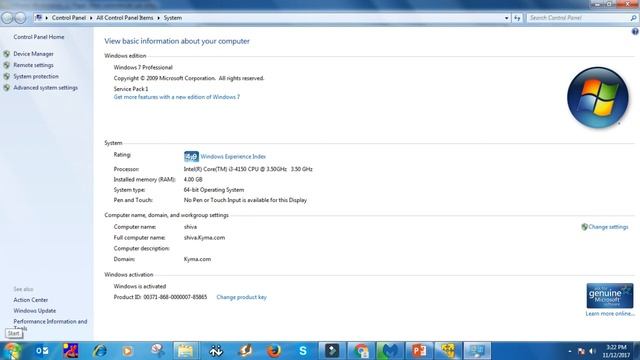Open address bar history dropdown
The image size is (640, 360).
click(507, 18)
